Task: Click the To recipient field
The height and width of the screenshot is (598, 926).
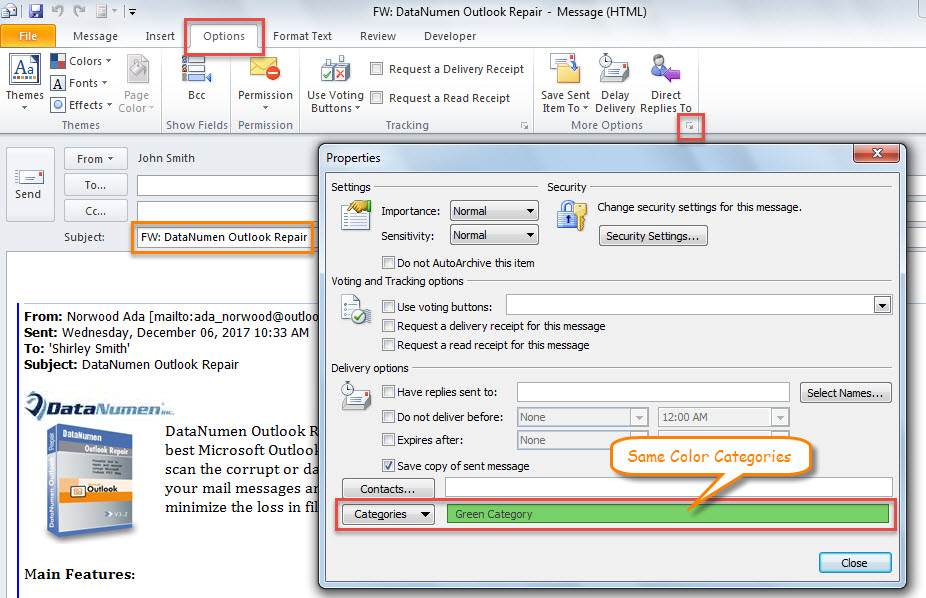Action: tap(228, 185)
